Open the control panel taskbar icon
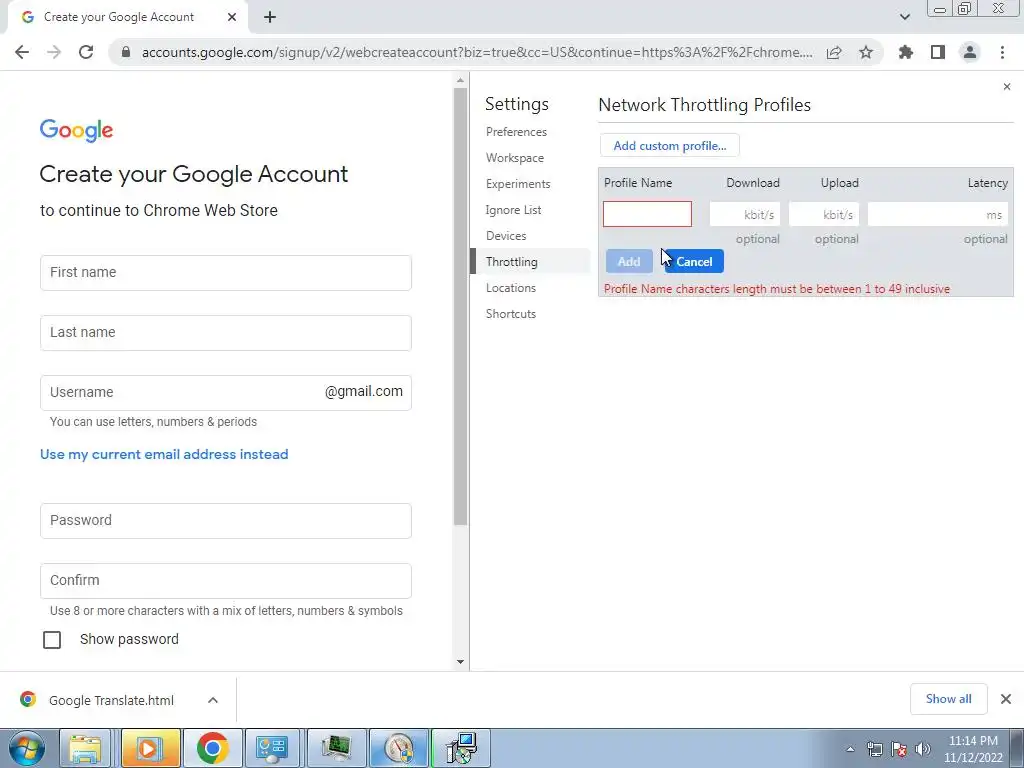1024x768 pixels. pos(272,748)
